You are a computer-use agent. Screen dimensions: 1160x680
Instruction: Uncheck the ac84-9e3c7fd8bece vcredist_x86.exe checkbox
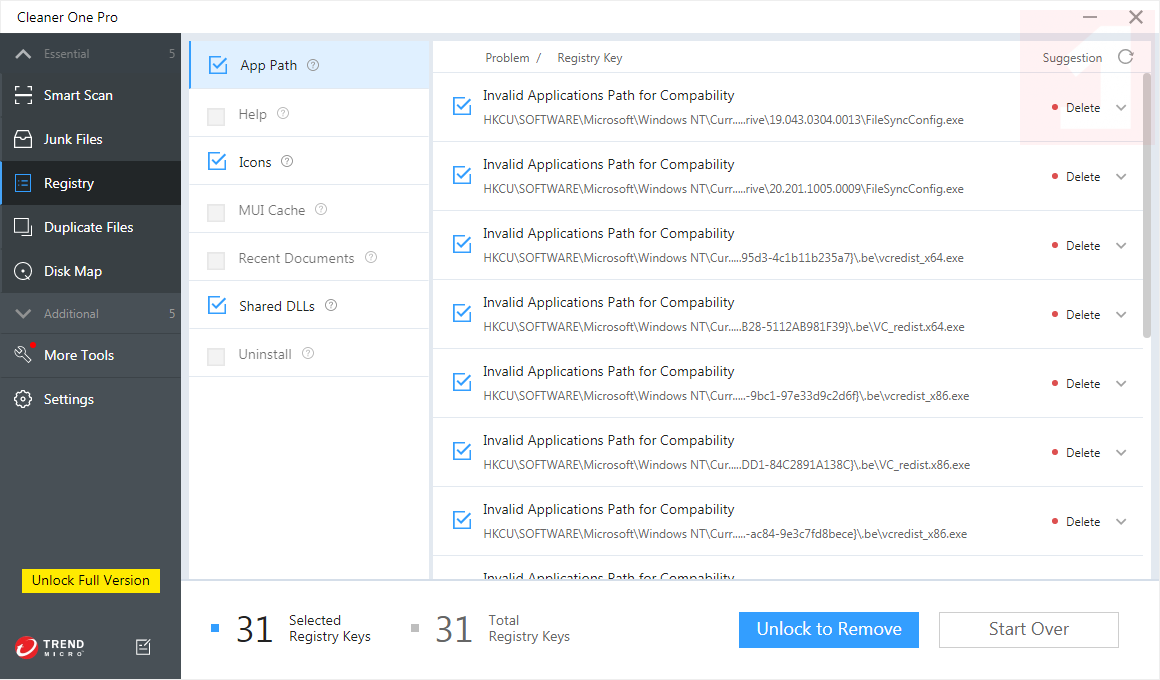(x=462, y=520)
